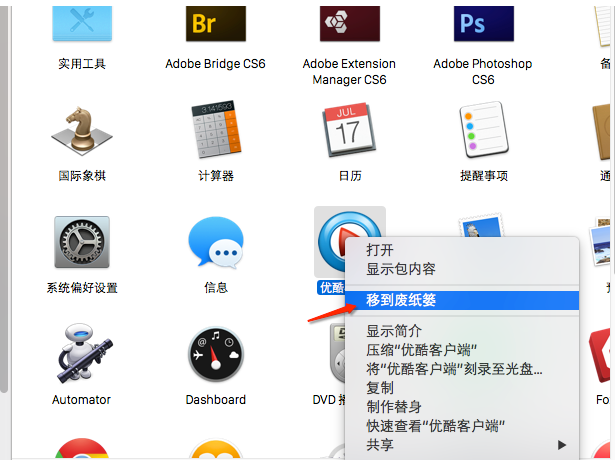The width and height of the screenshot is (615, 460).
Task: Choose 打开 from the context menu
Action: 462,250
